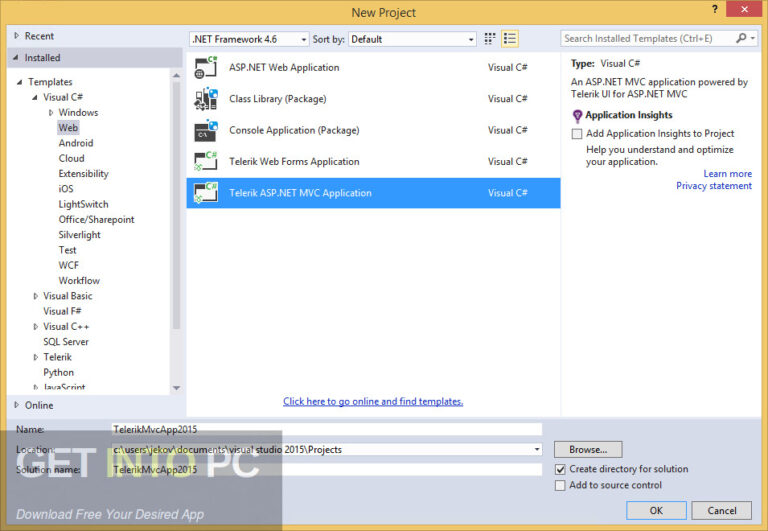Image resolution: width=768 pixels, height=531 pixels.
Task: Click the Application Insights lightbulb icon
Action: [577, 116]
